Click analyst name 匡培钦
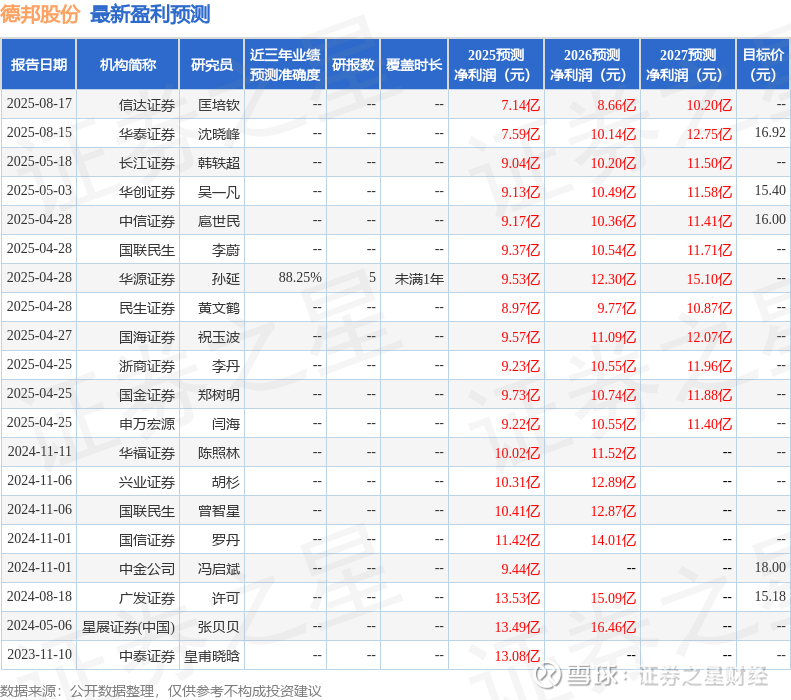791x700 pixels. (219, 105)
